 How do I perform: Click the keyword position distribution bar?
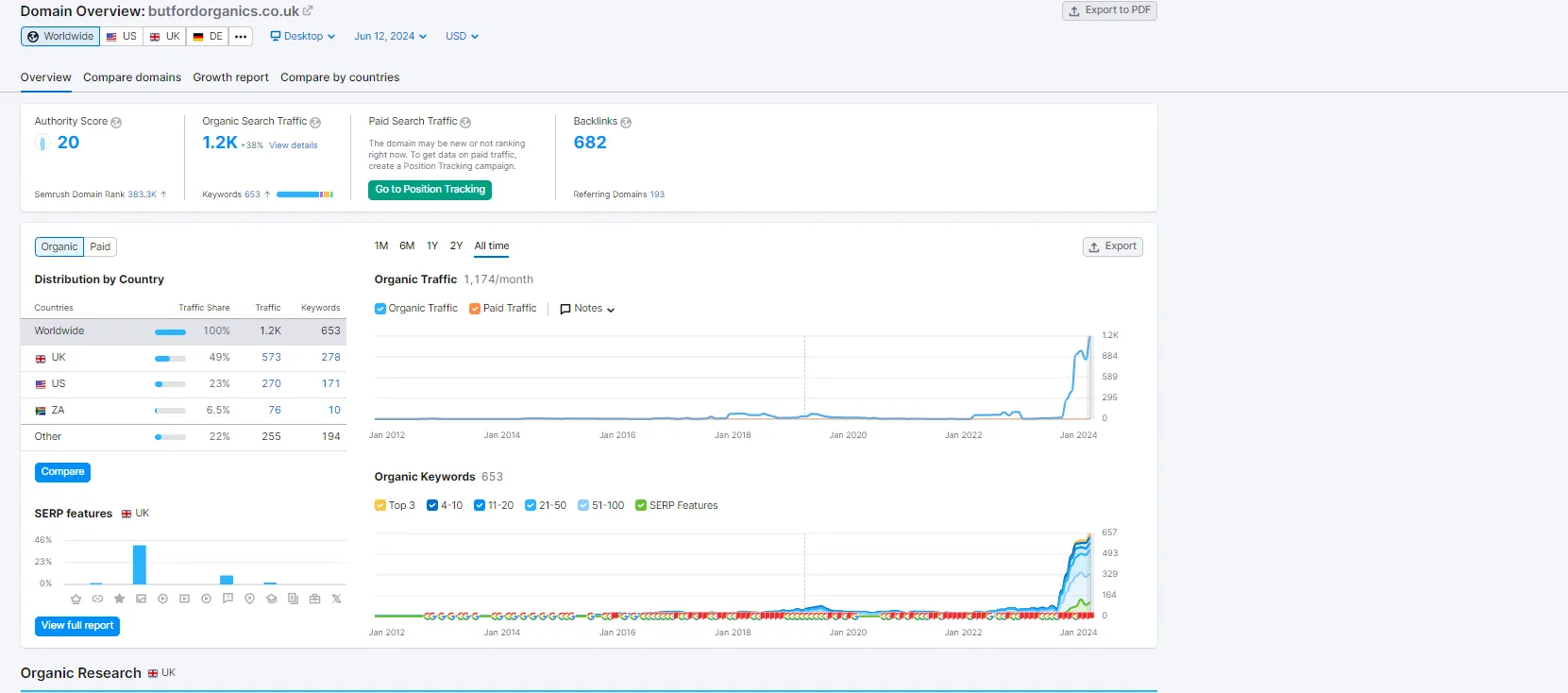pyautogui.click(x=305, y=194)
